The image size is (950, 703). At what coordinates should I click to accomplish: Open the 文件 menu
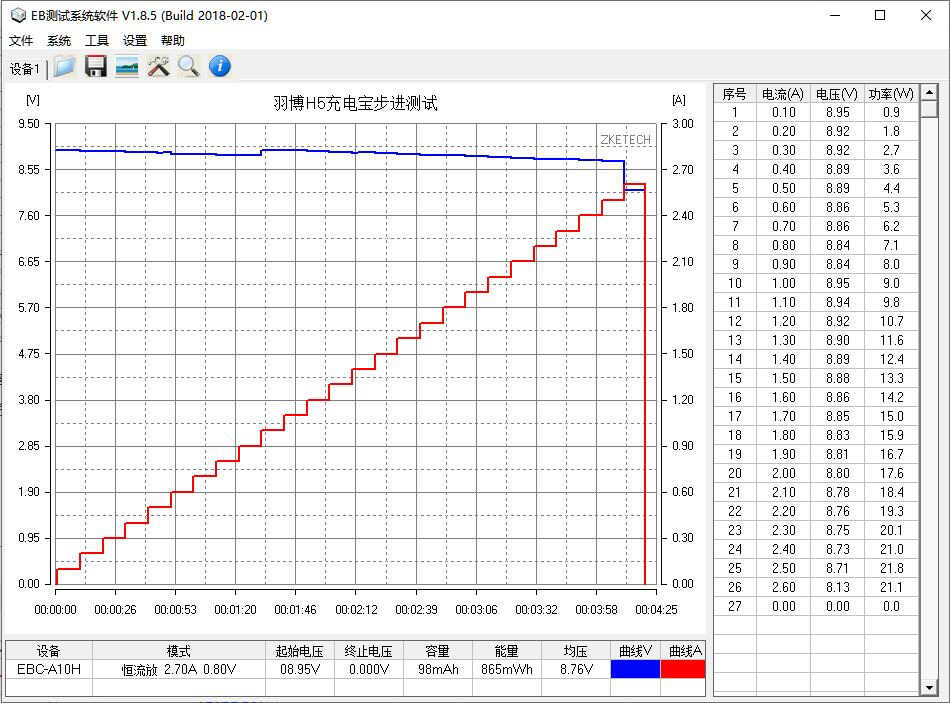[21, 41]
